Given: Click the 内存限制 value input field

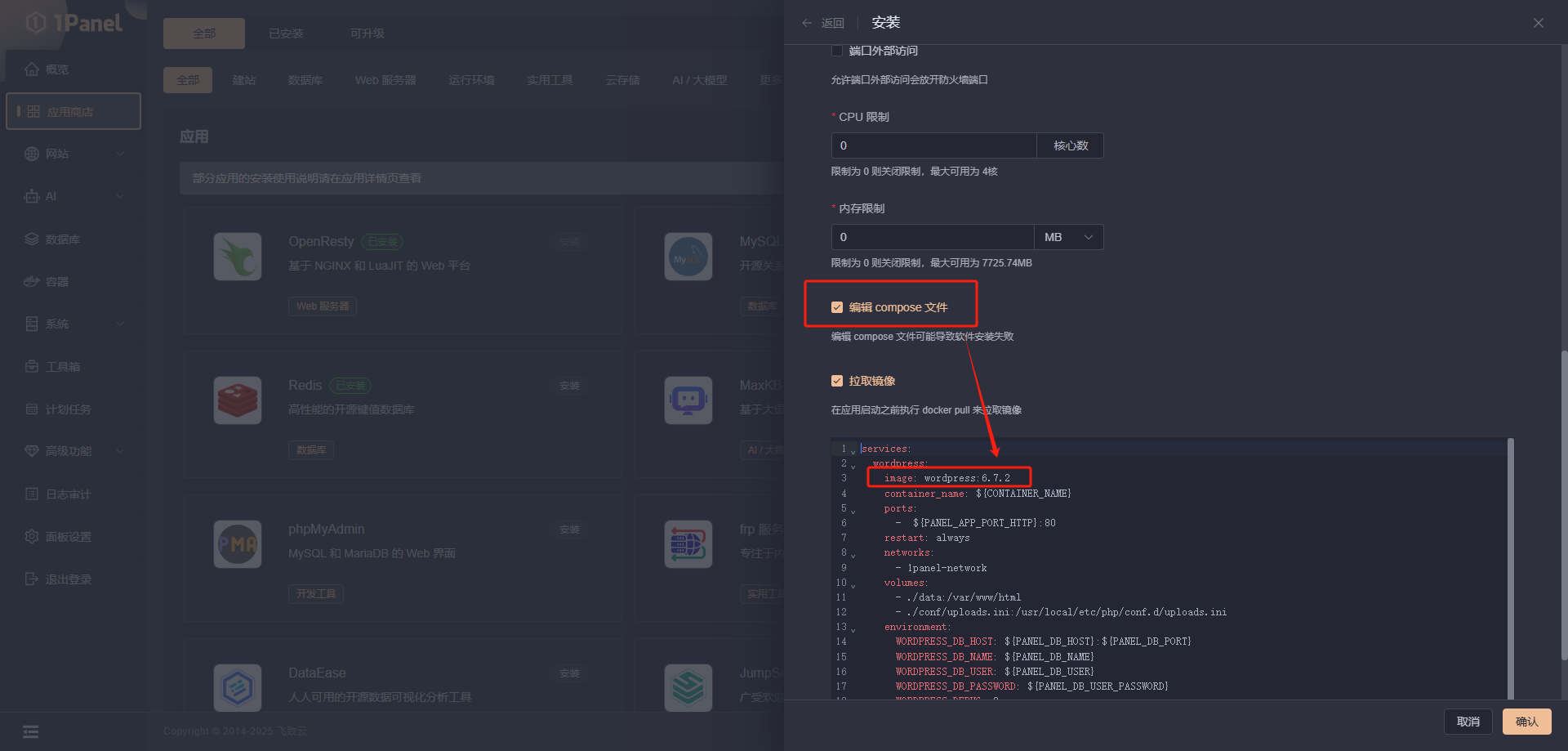Looking at the screenshot, I should 933,237.
